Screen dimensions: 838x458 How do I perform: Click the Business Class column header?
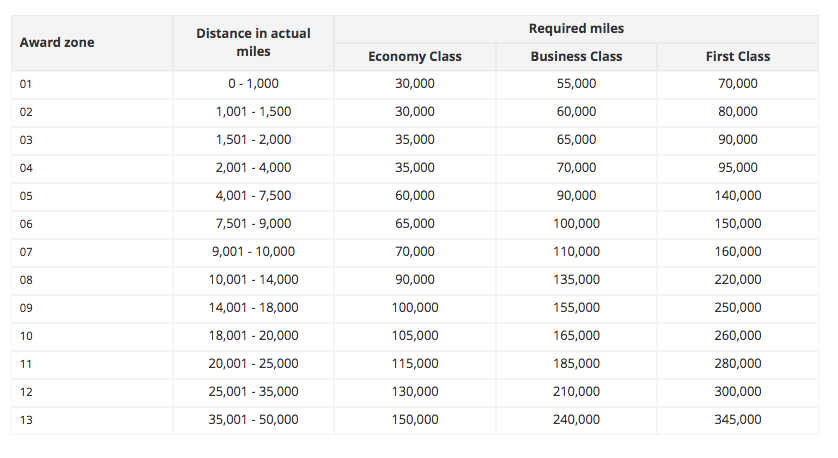576,57
